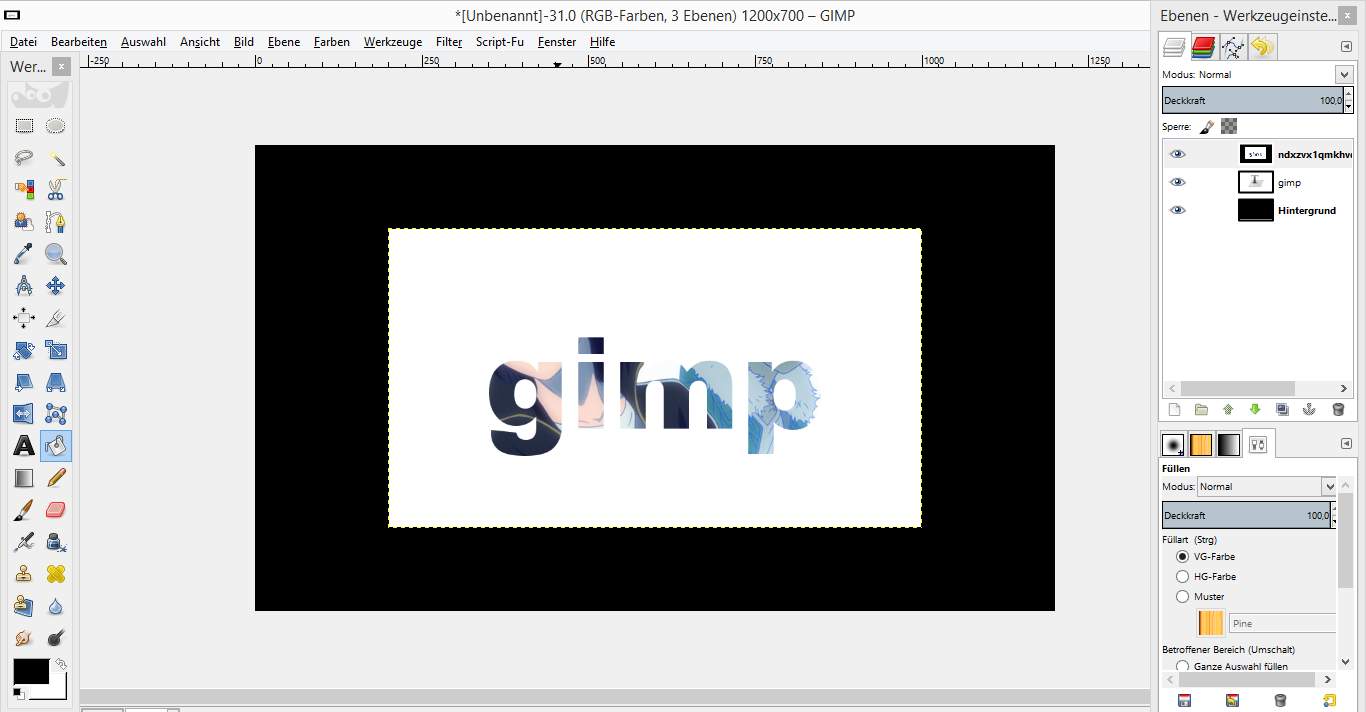The width and height of the screenshot is (1366, 712).
Task: Collapse the tool options dock via arrow
Action: [x=1346, y=443]
